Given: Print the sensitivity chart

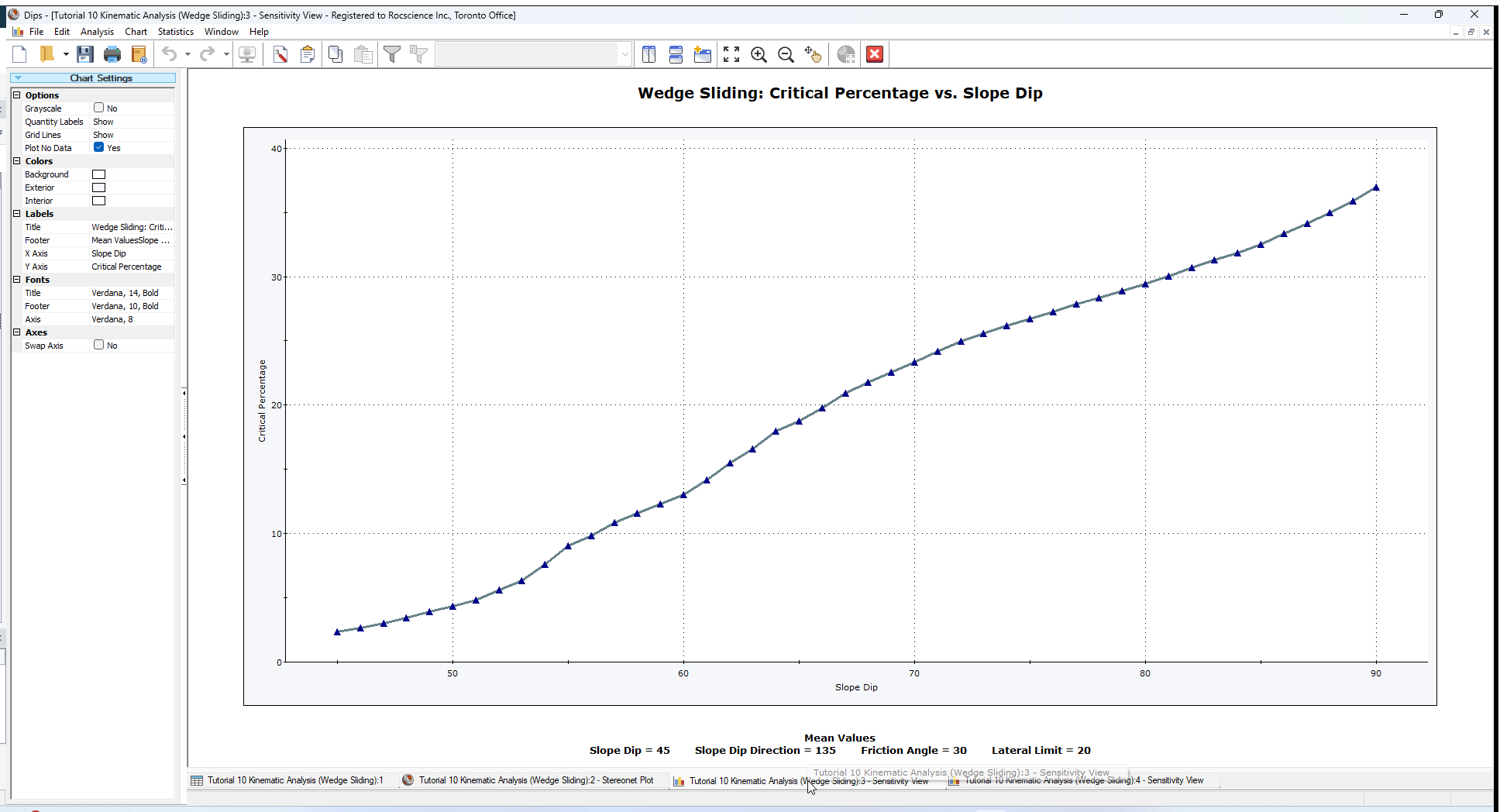Looking at the screenshot, I should click(112, 54).
